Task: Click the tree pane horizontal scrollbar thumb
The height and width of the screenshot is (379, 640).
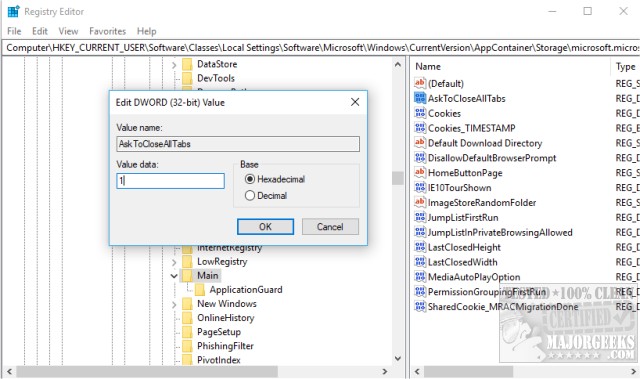Action: (147, 371)
